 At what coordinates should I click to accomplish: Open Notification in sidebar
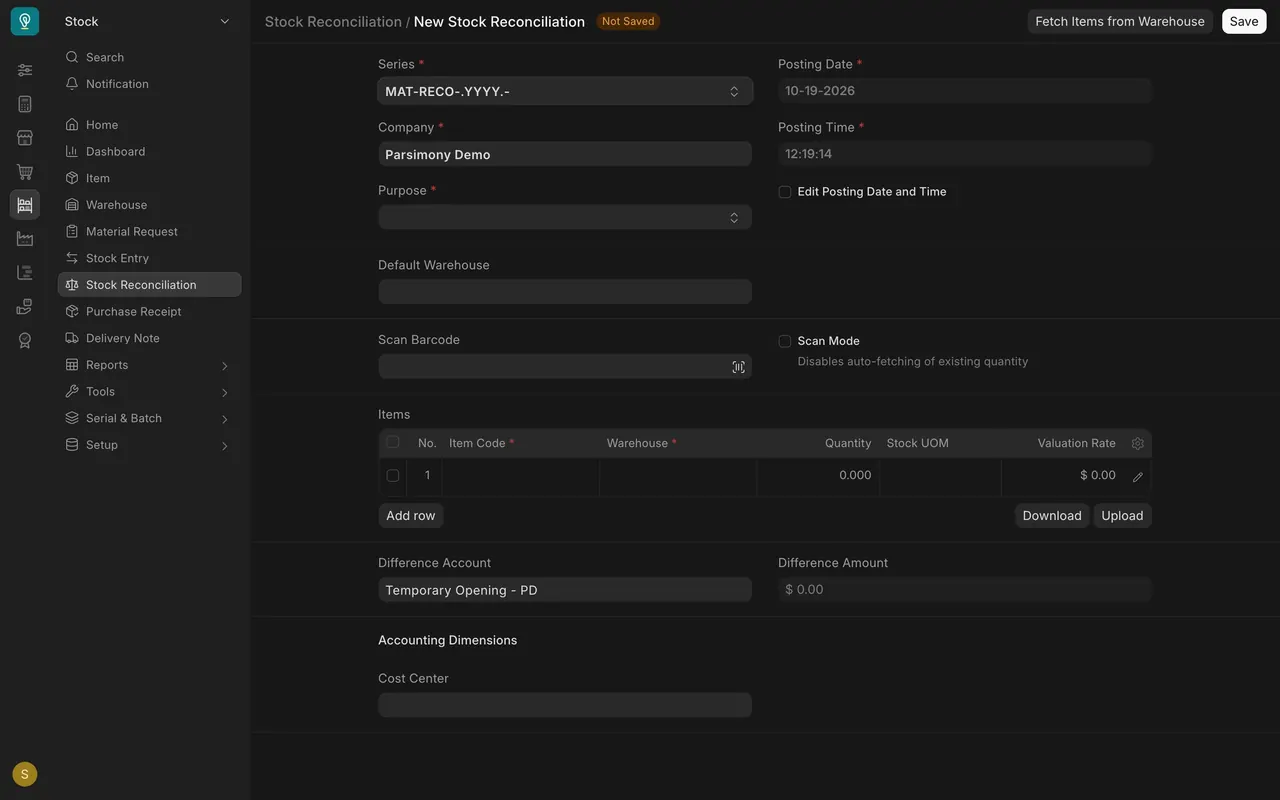[x=149, y=84]
